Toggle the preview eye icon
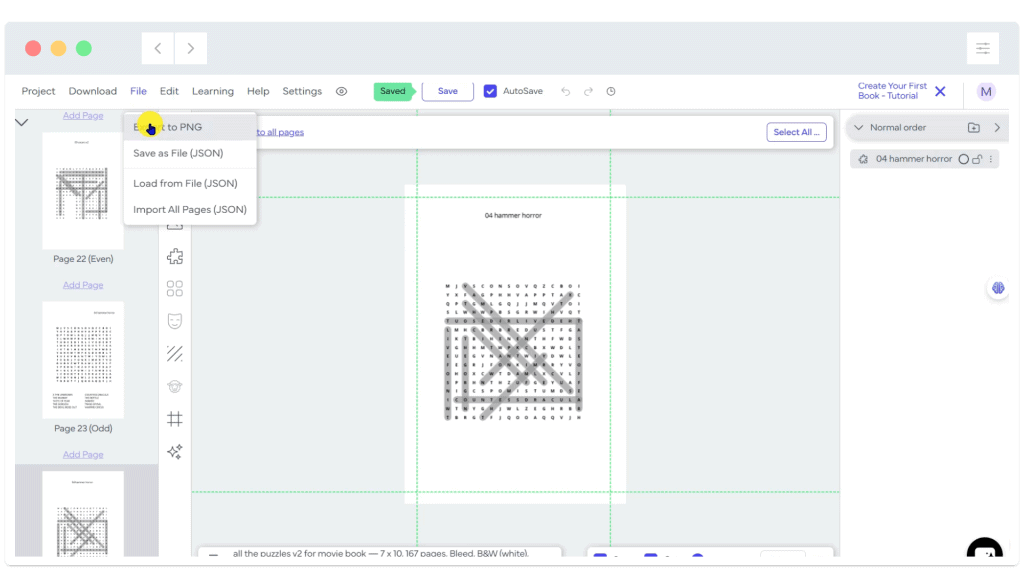The height and width of the screenshot is (587, 1024). [x=341, y=91]
